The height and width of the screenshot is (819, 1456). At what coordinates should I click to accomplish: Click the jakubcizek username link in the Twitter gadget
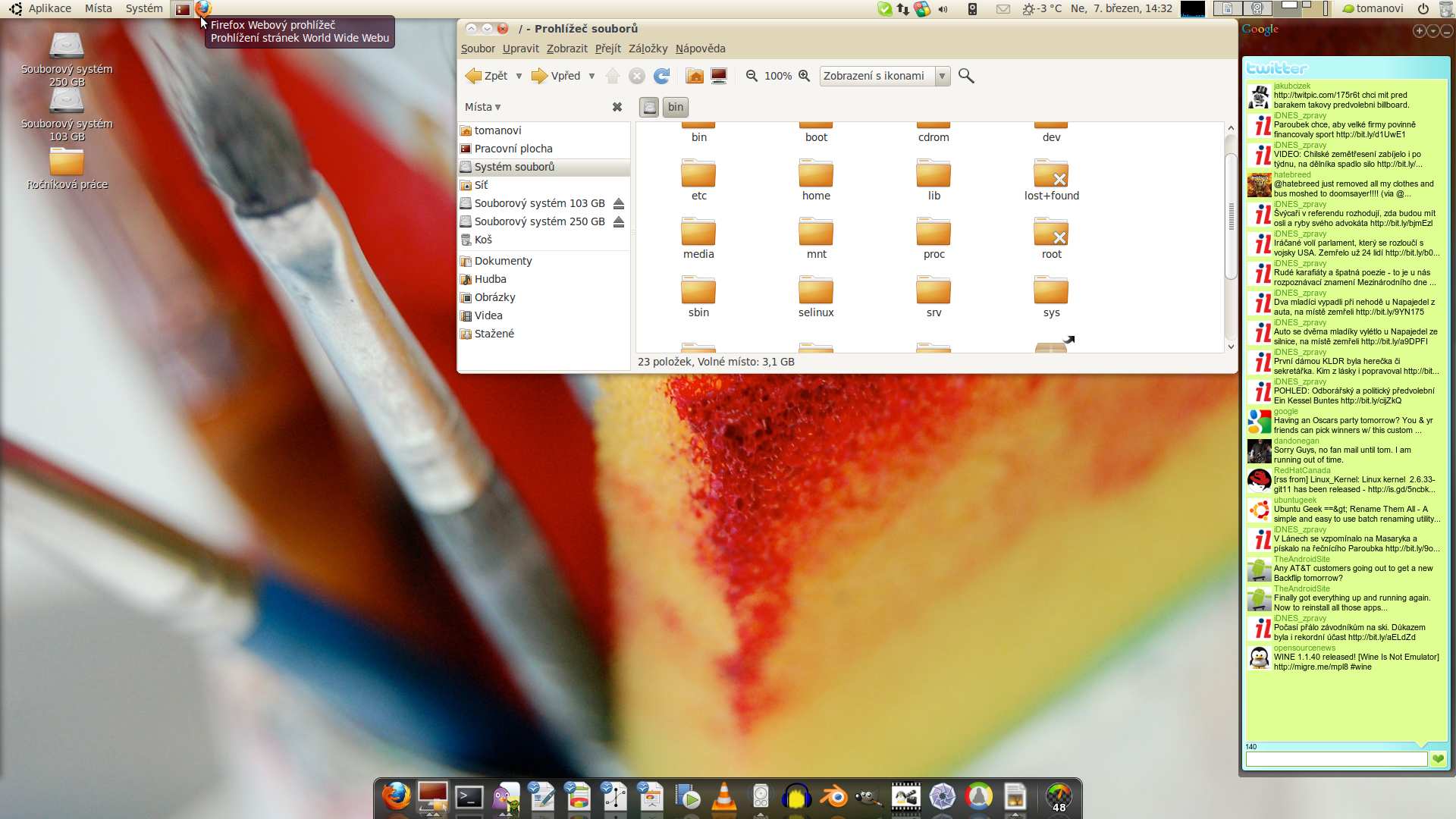coord(1291,86)
